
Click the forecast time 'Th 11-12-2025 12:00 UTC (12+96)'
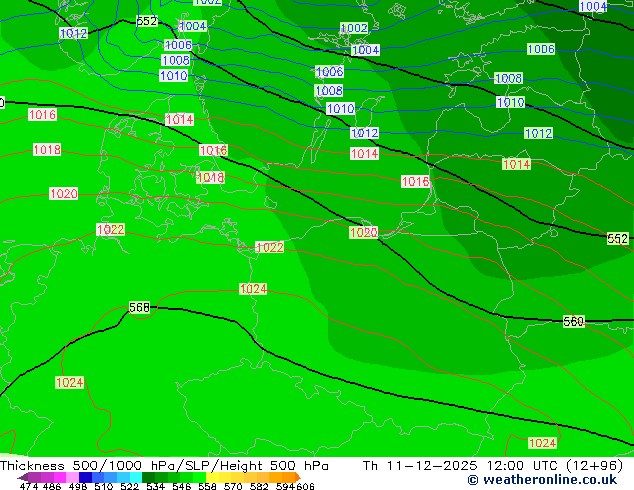coord(493,466)
